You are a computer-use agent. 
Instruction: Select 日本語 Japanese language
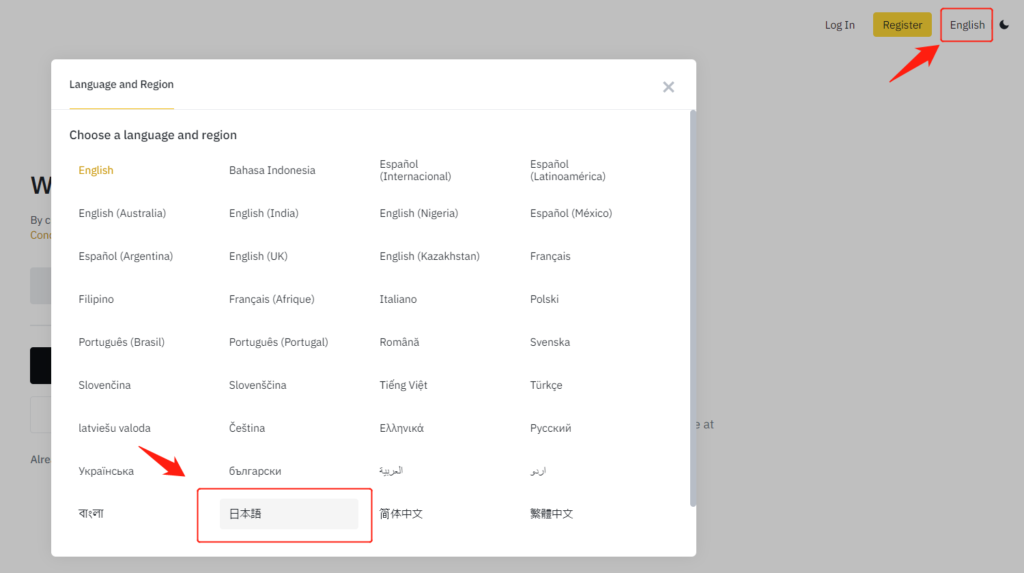289,514
